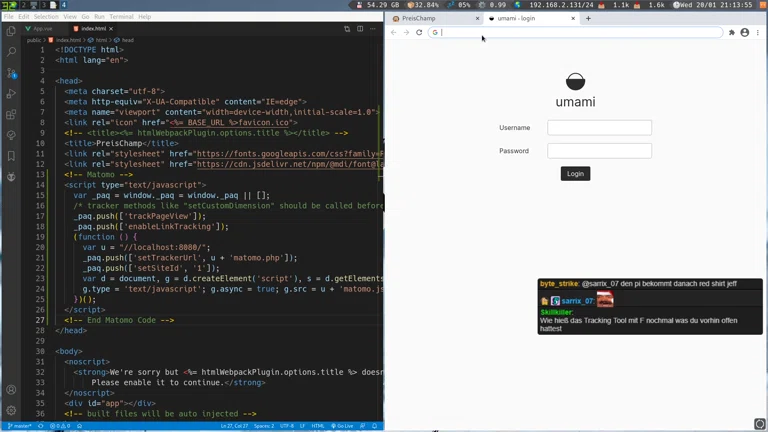
Task: Open the Terminal menu
Action: point(121,17)
